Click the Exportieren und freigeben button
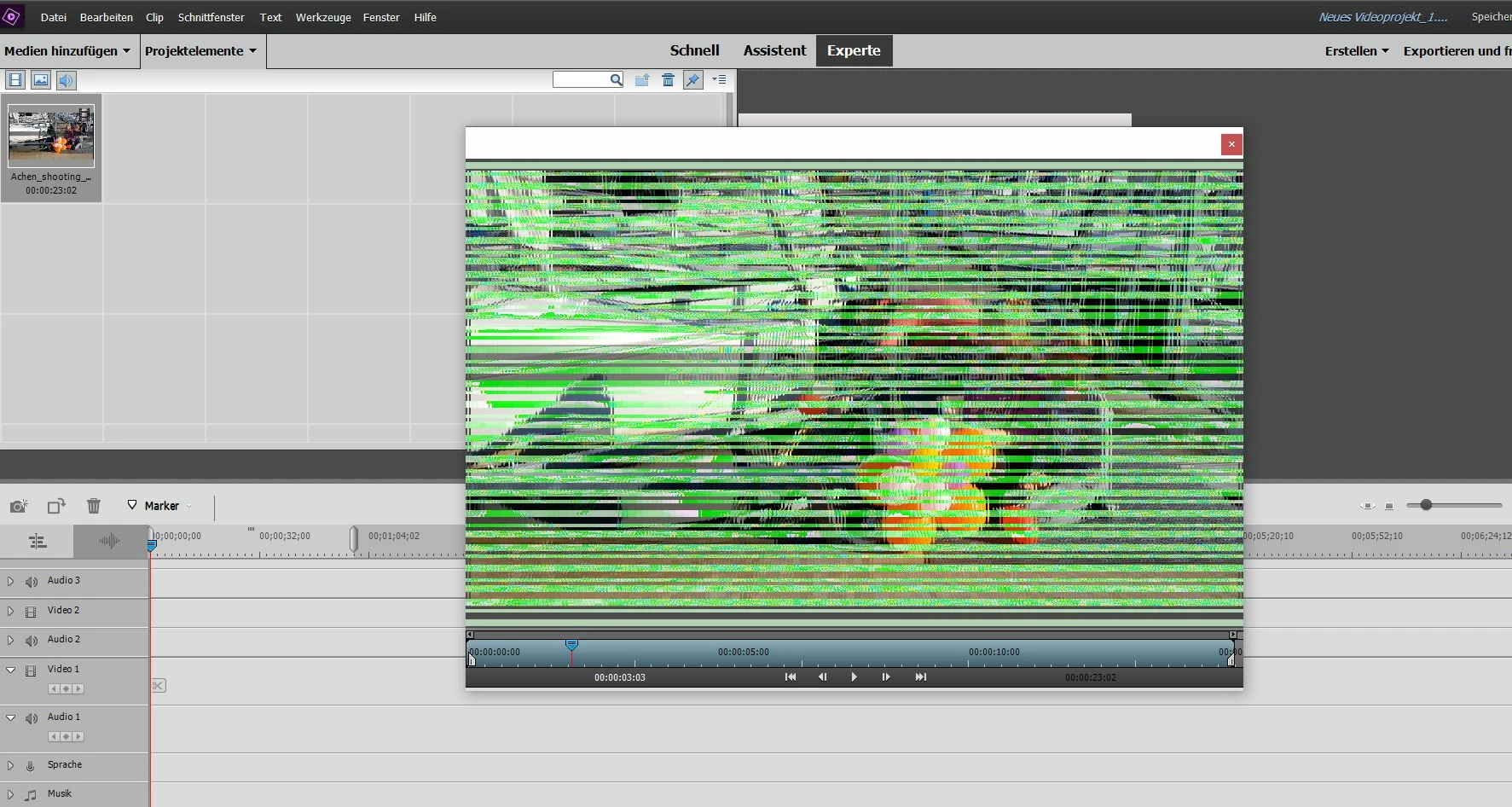The height and width of the screenshot is (807, 1512). (1457, 51)
